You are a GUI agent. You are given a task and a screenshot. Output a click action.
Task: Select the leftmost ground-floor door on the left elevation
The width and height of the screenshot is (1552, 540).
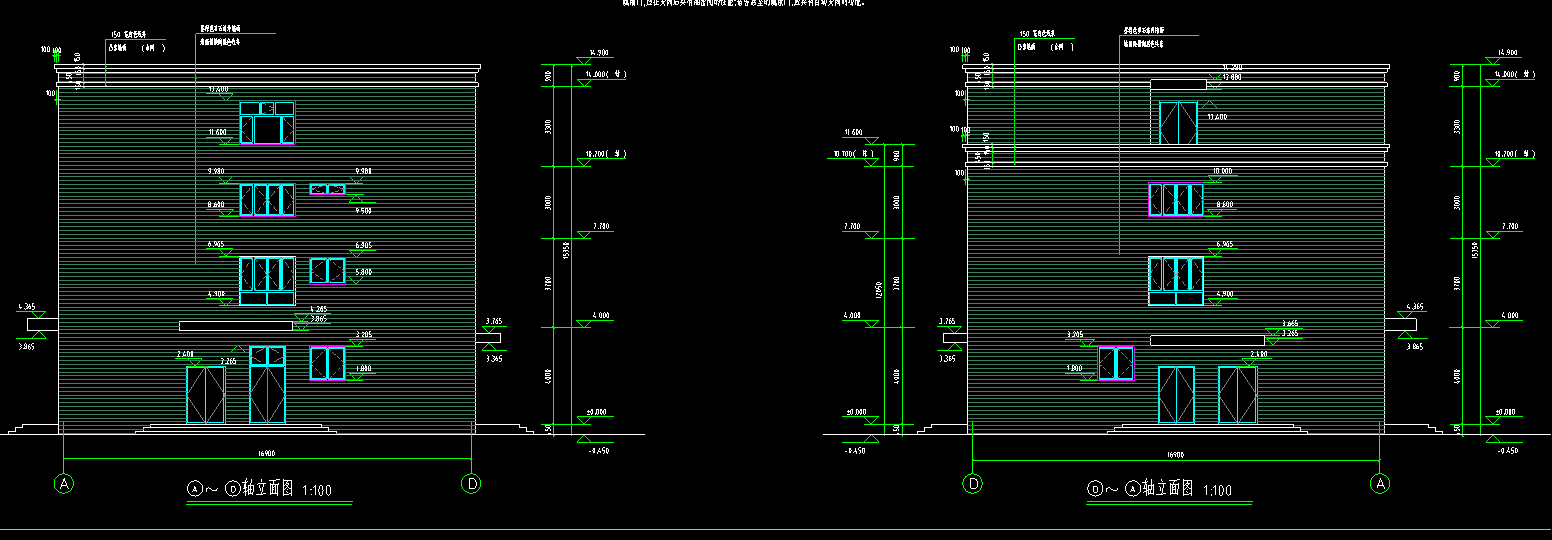206,395
